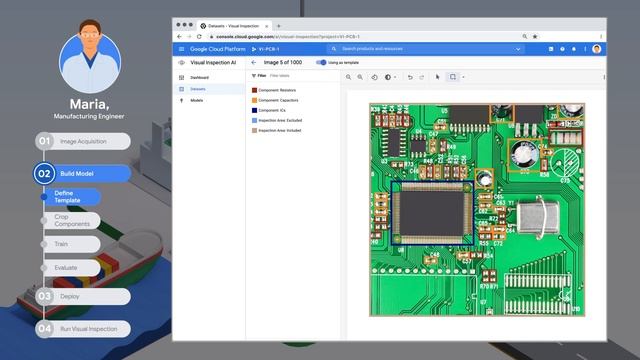Click the tan Inspection Area Included swatch
The image size is (640, 360).
pyautogui.click(x=254, y=131)
